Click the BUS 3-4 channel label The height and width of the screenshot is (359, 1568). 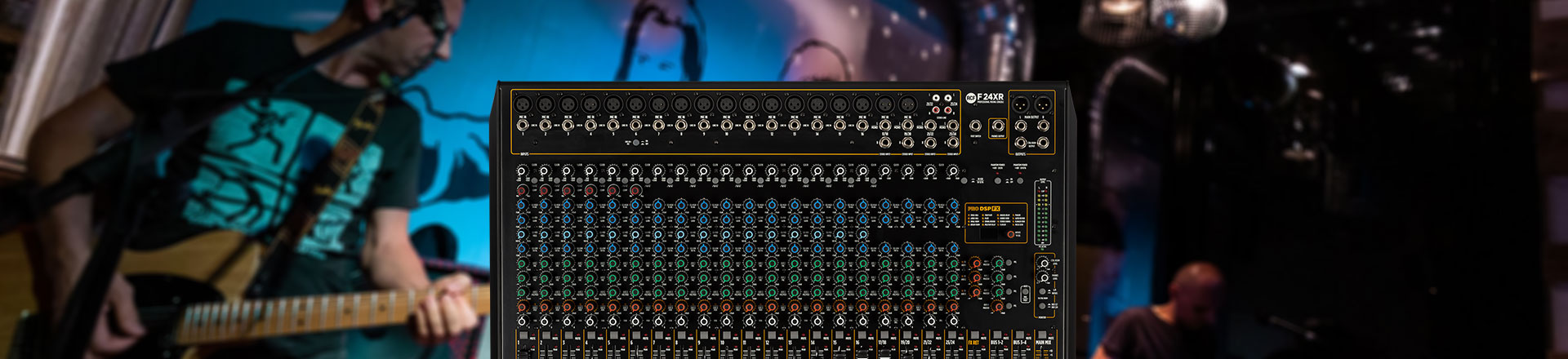[1020, 343]
